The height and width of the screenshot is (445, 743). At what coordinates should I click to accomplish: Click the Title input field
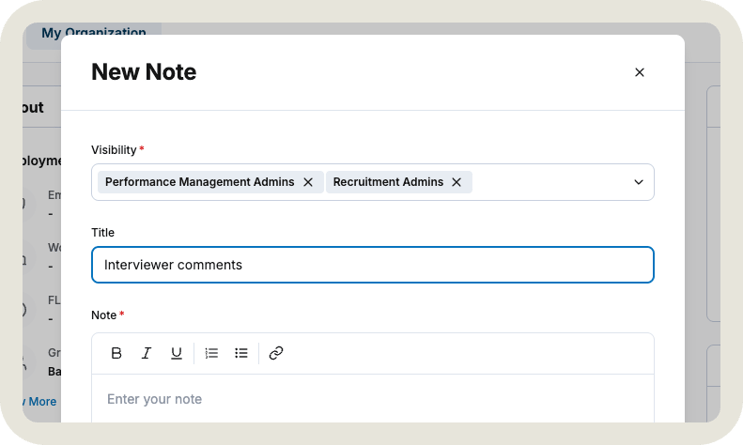click(x=372, y=264)
